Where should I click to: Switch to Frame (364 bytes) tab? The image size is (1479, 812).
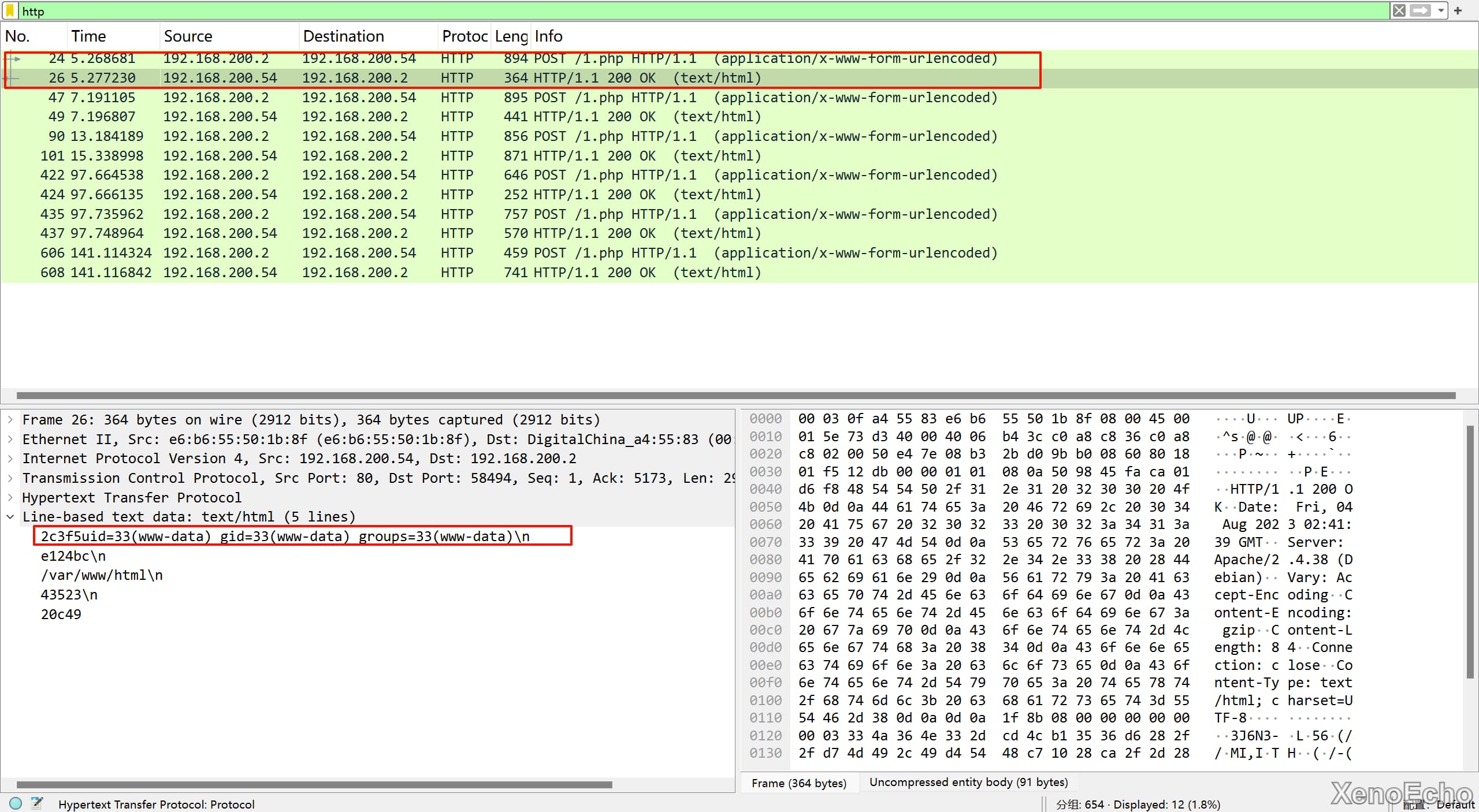pyautogui.click(x=798, y=783)
